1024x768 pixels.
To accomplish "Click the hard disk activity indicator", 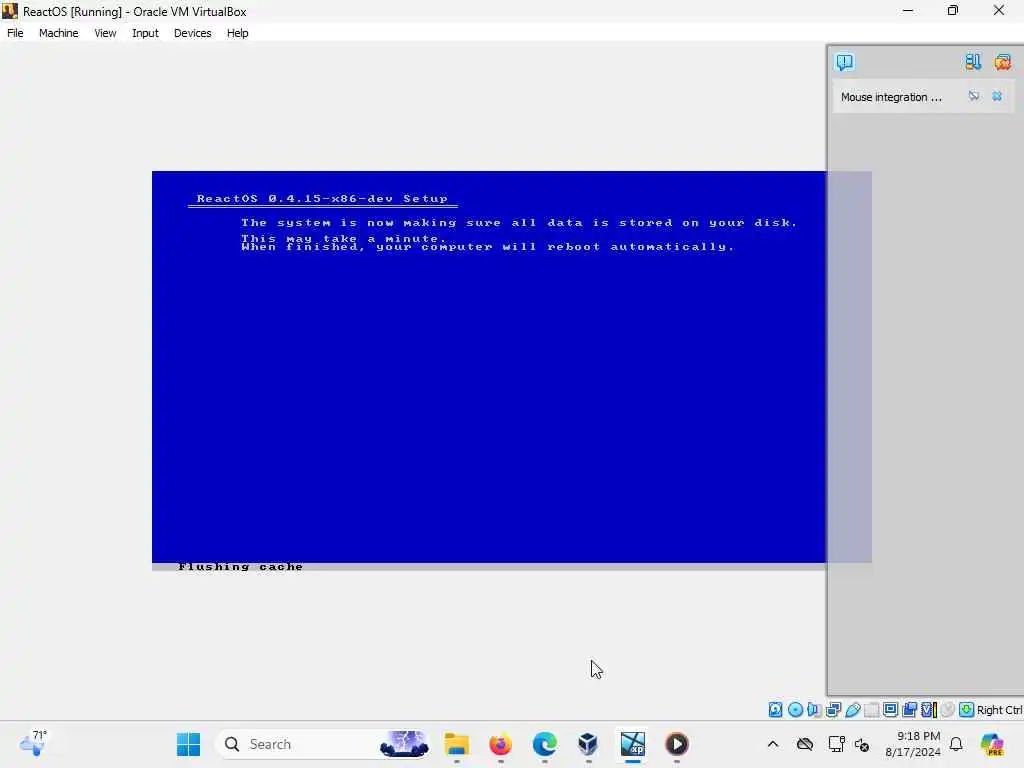I will pos(775,709).
